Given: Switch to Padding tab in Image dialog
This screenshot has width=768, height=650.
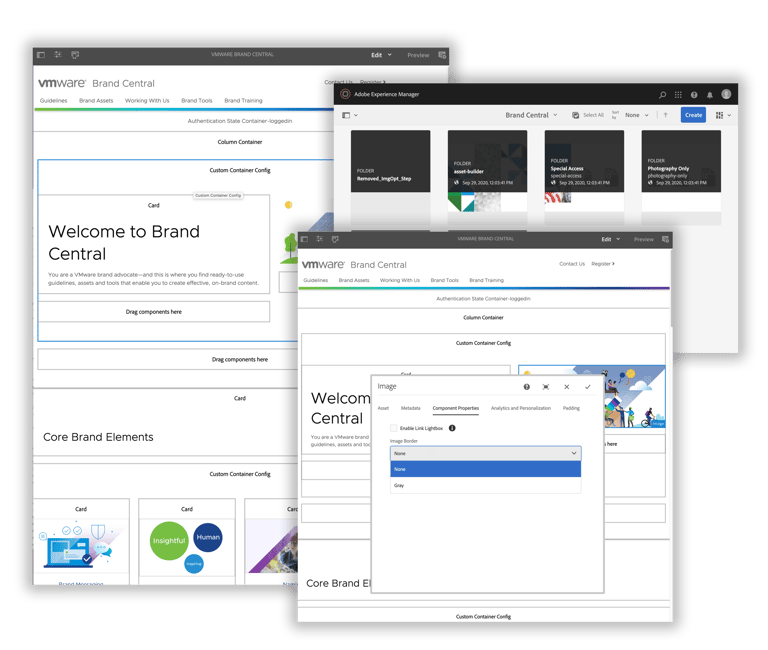Looking at the screenshot, I should pos(571,408).
